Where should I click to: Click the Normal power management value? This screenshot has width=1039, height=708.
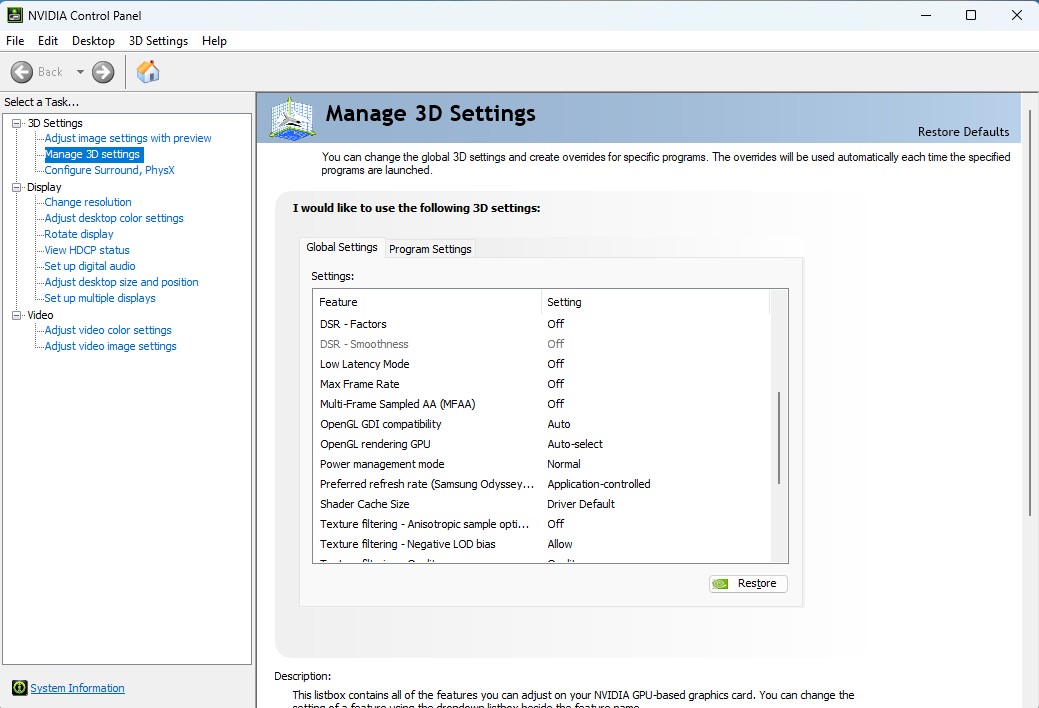click(x=564, y=463)
